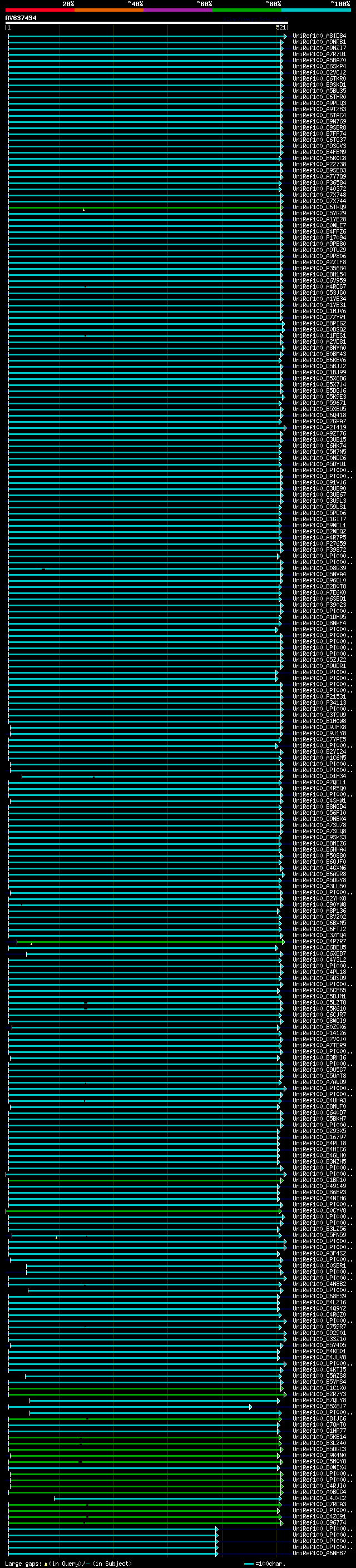
Task: Click the AV637434 query name label
Action: coord(21,18)
